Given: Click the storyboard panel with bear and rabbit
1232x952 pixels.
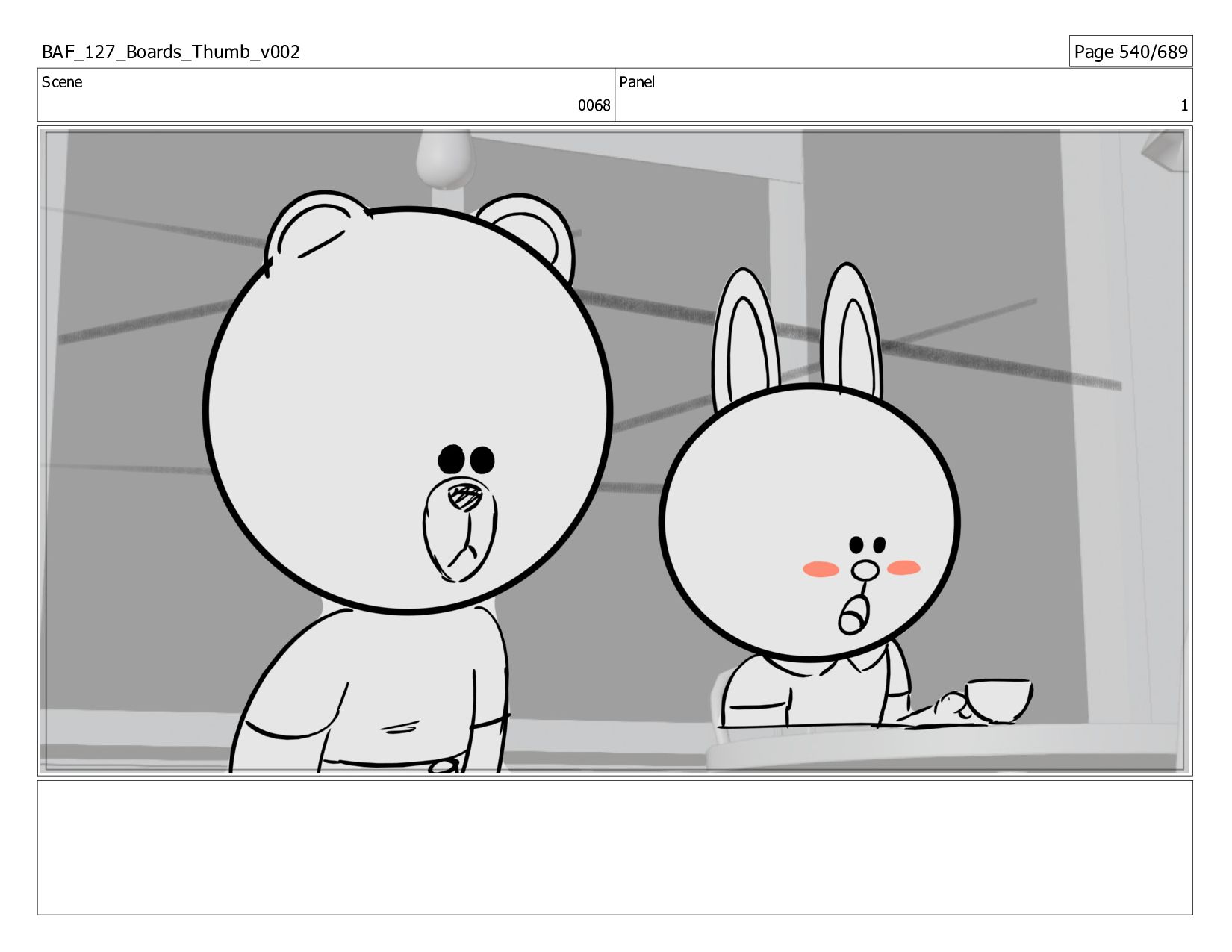Looking at the screenshot, I should point(615,451).
